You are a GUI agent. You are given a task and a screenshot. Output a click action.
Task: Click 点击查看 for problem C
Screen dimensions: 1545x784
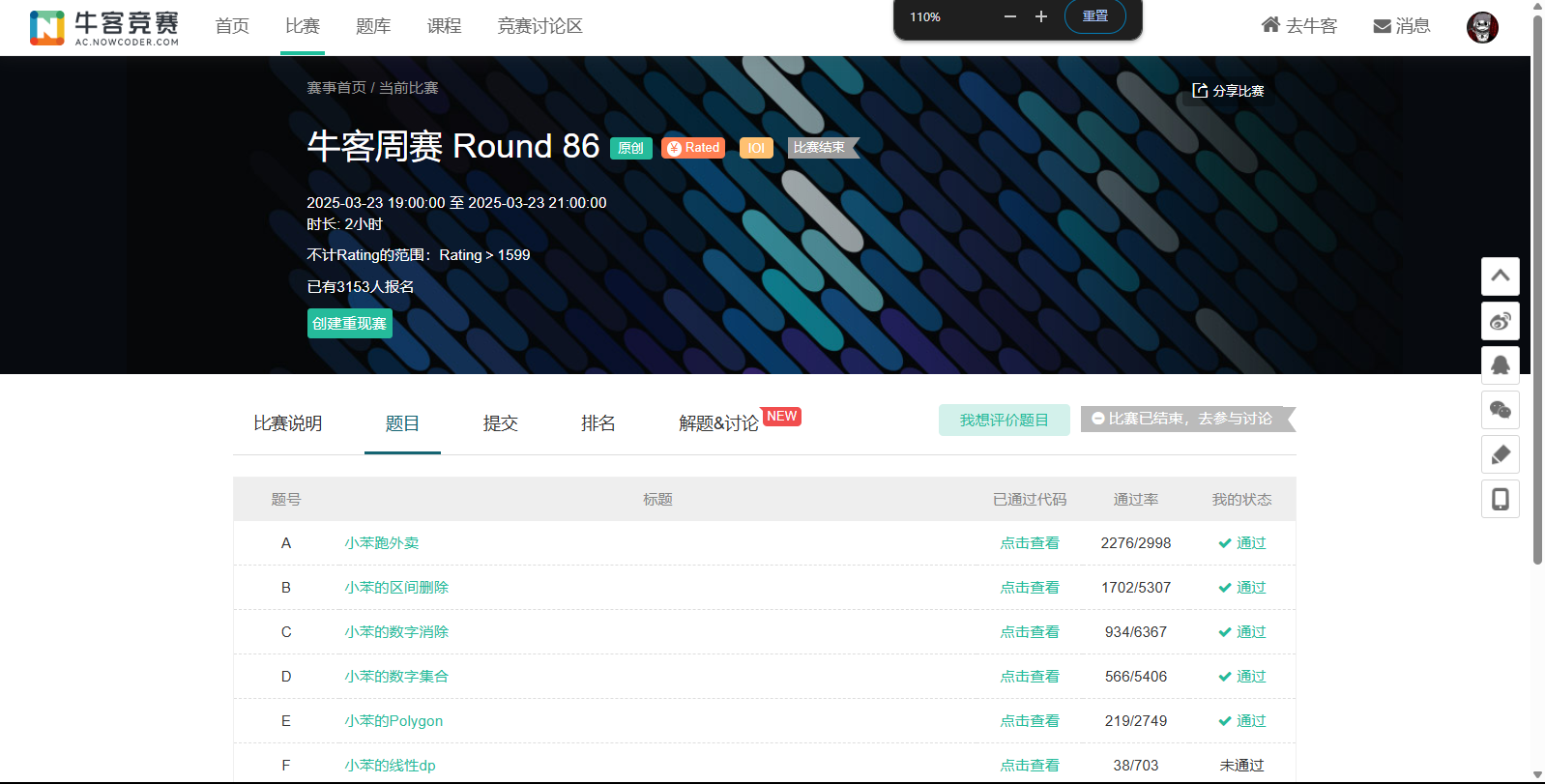click(1030, 632)
